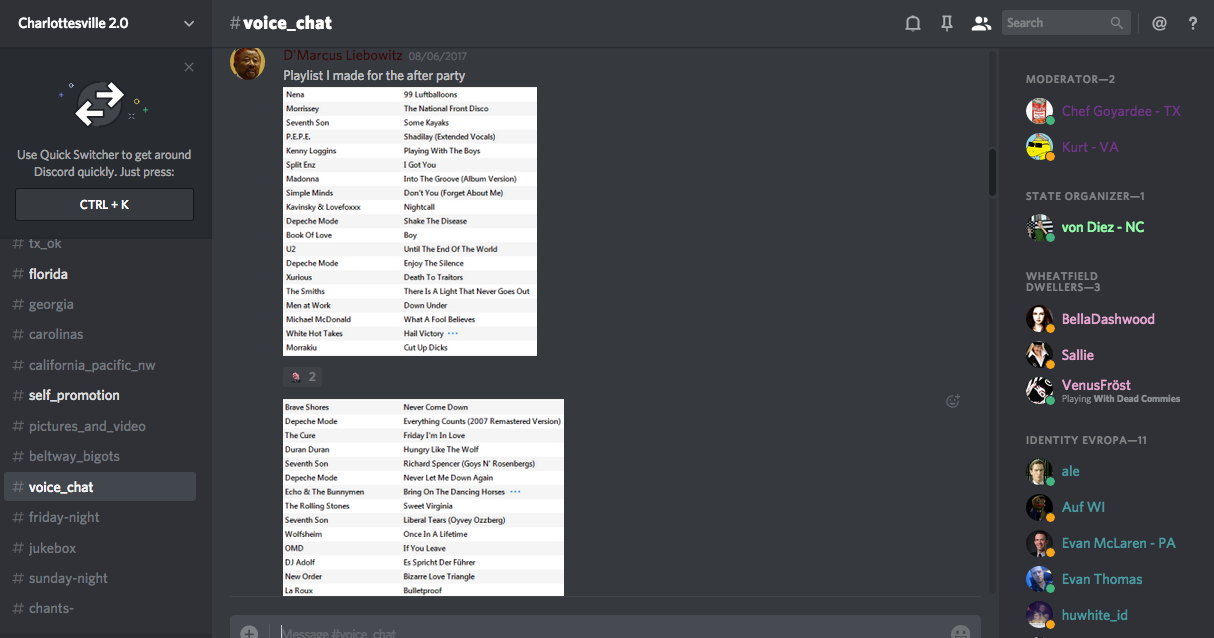Toggle the member list panel
This screenshot has height=638, width=1214.
pos(981,23)
